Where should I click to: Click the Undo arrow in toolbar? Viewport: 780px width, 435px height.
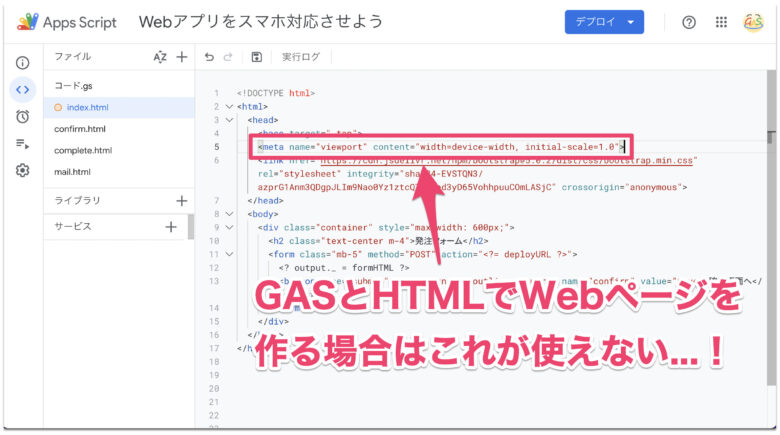point(209,57)
